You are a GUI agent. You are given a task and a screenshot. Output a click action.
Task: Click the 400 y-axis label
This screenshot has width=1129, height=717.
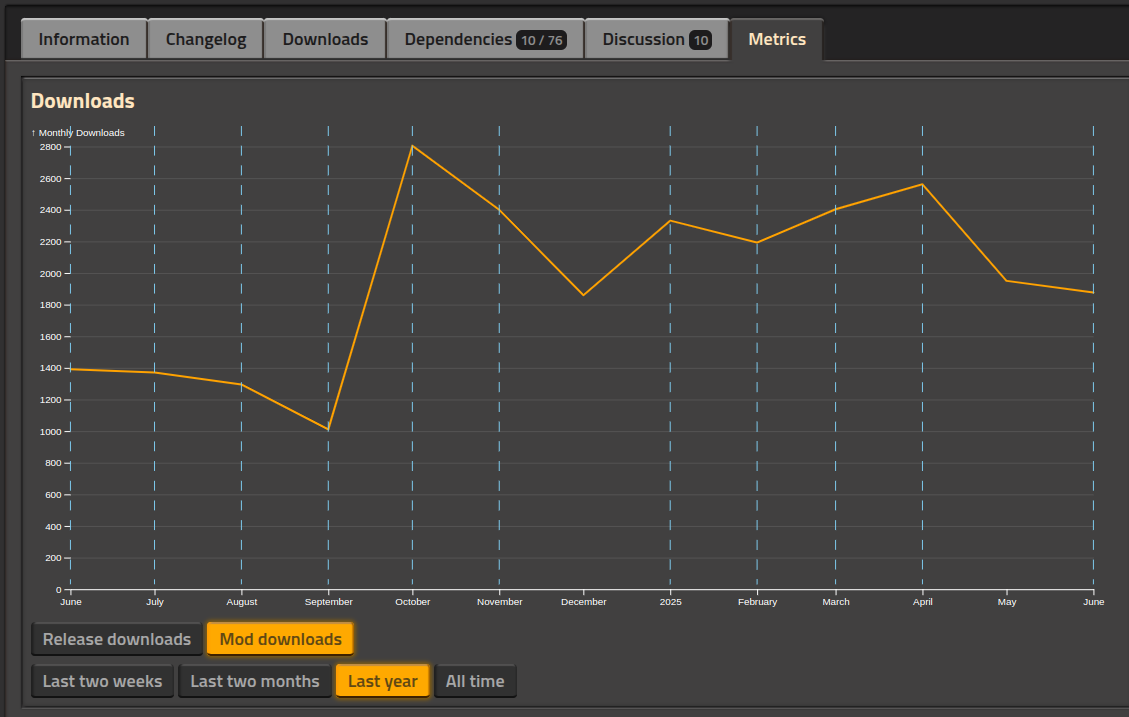coord(53,526)
